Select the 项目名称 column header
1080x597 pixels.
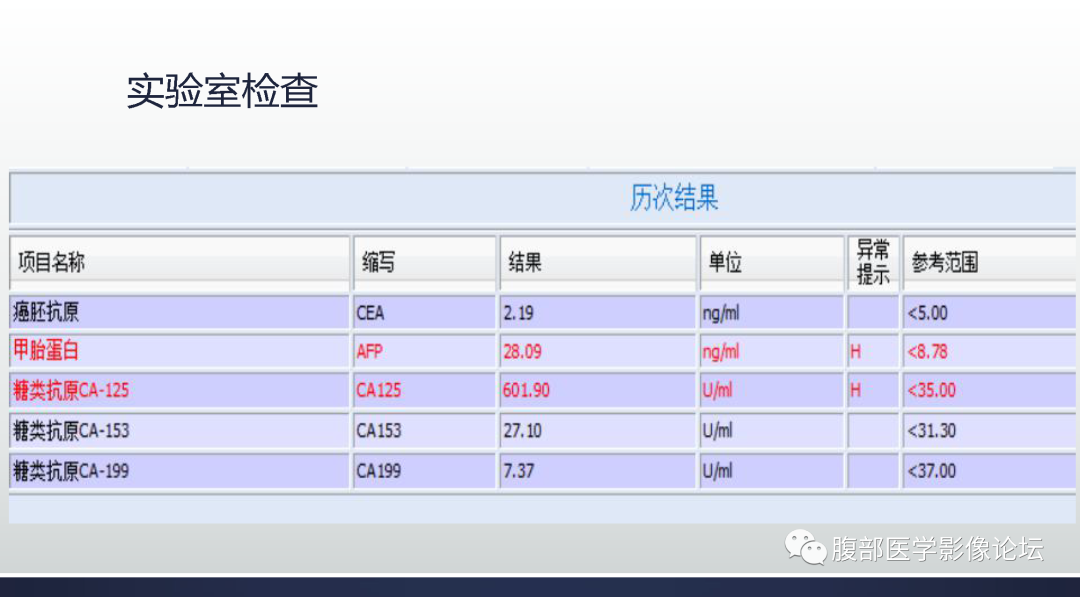click(x=180, y=262)
